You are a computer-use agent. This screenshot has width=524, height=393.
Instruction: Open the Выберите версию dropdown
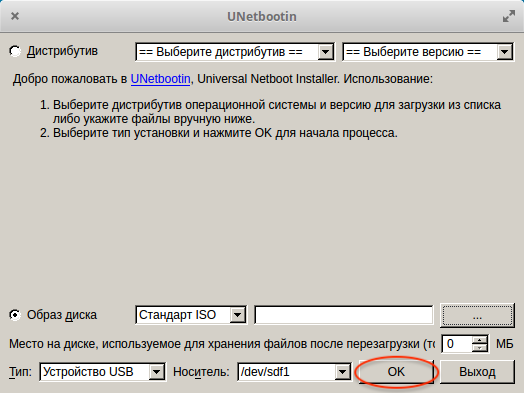pyautogui.click(x=428, y=52)
